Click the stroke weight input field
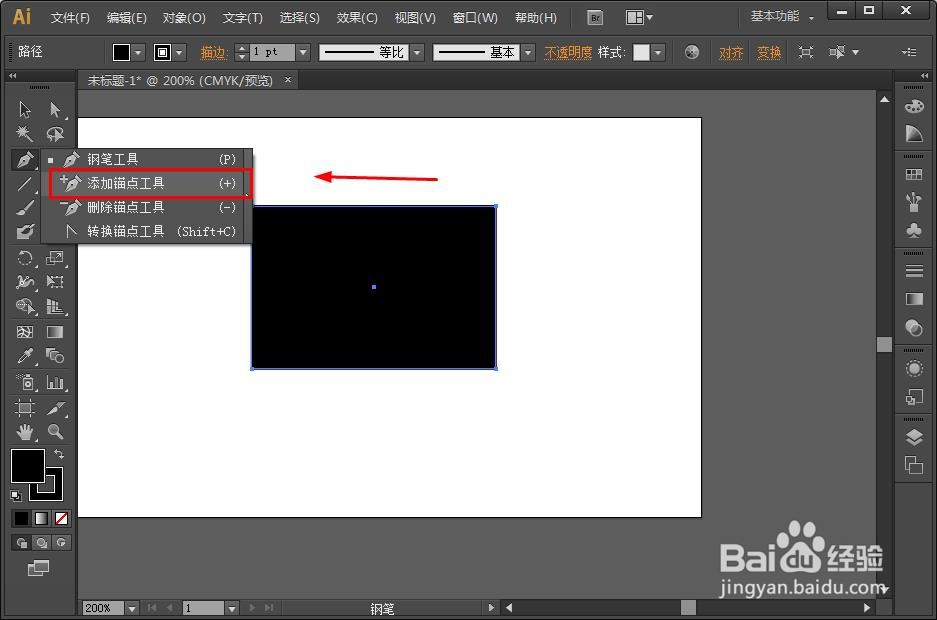The height and width of the screenshot is (620, 937). point(272,53)
